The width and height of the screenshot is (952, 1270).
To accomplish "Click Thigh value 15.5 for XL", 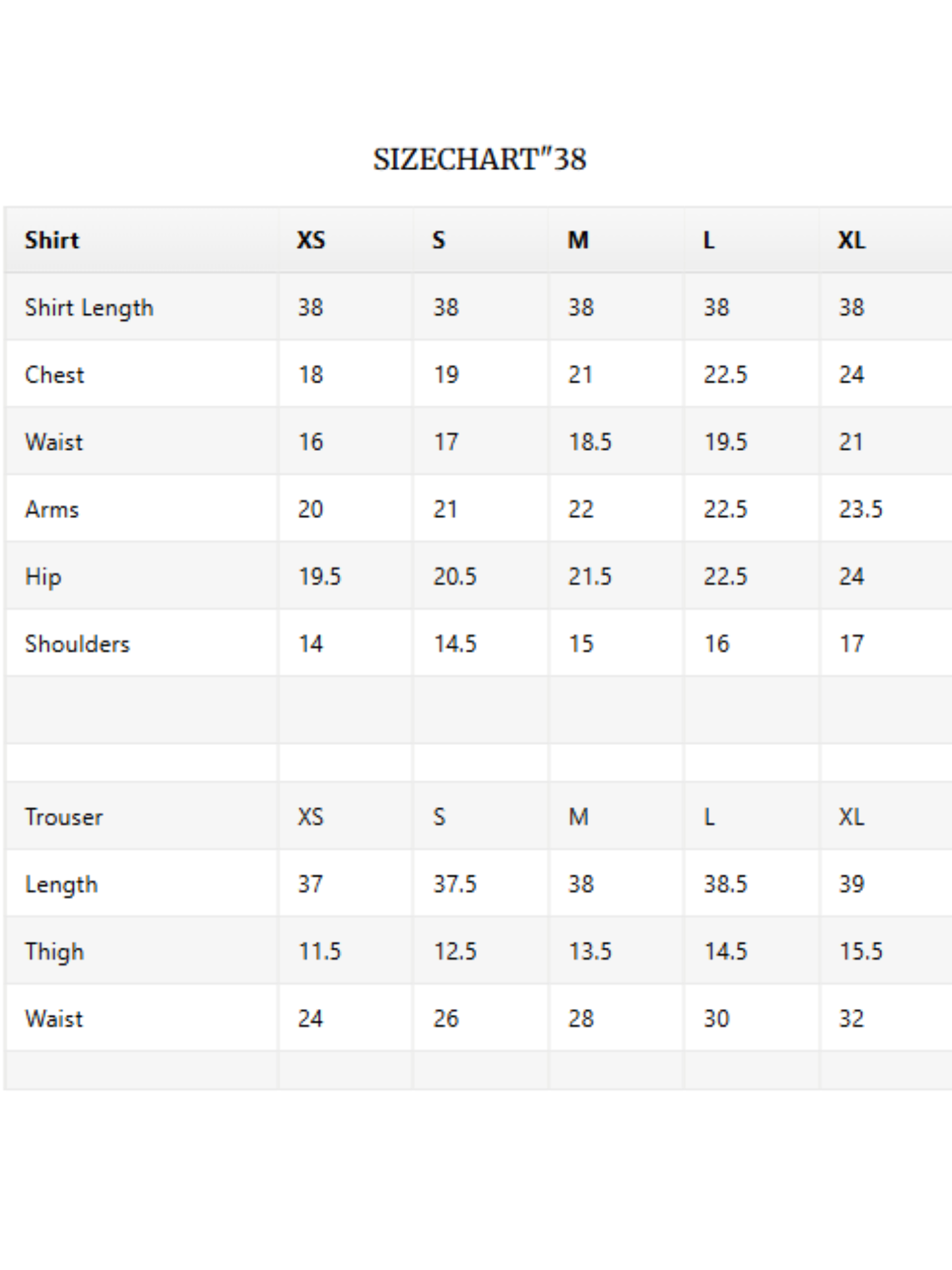I will point(860,952).
